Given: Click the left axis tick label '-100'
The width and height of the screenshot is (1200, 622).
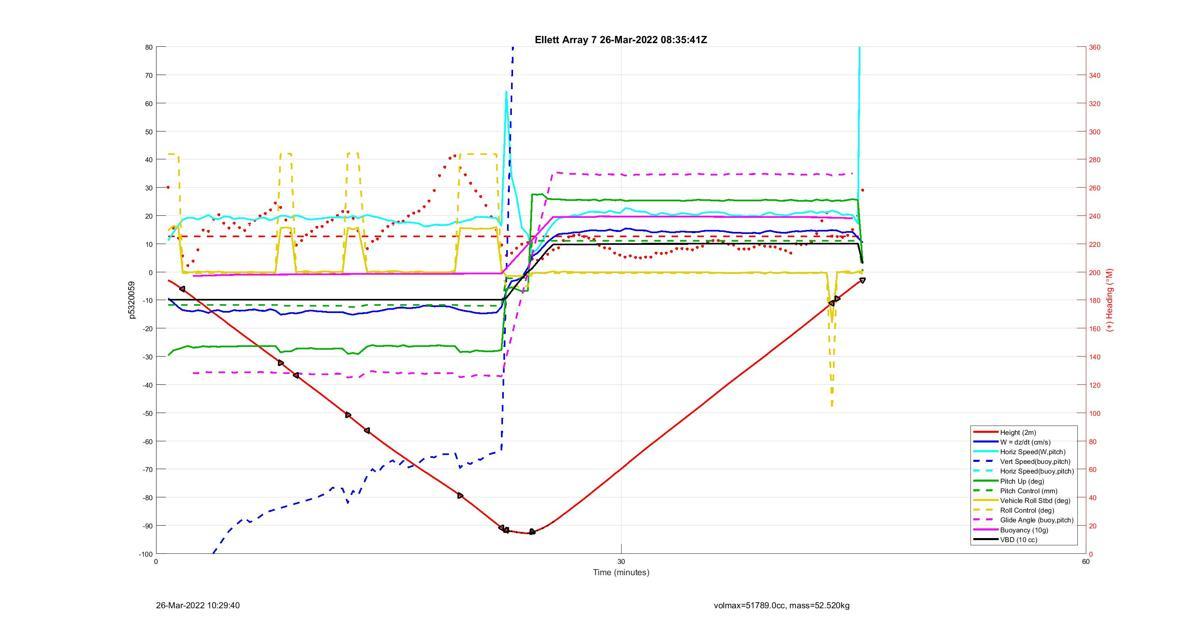Looking at the screenshot, I should pos(146,554).
